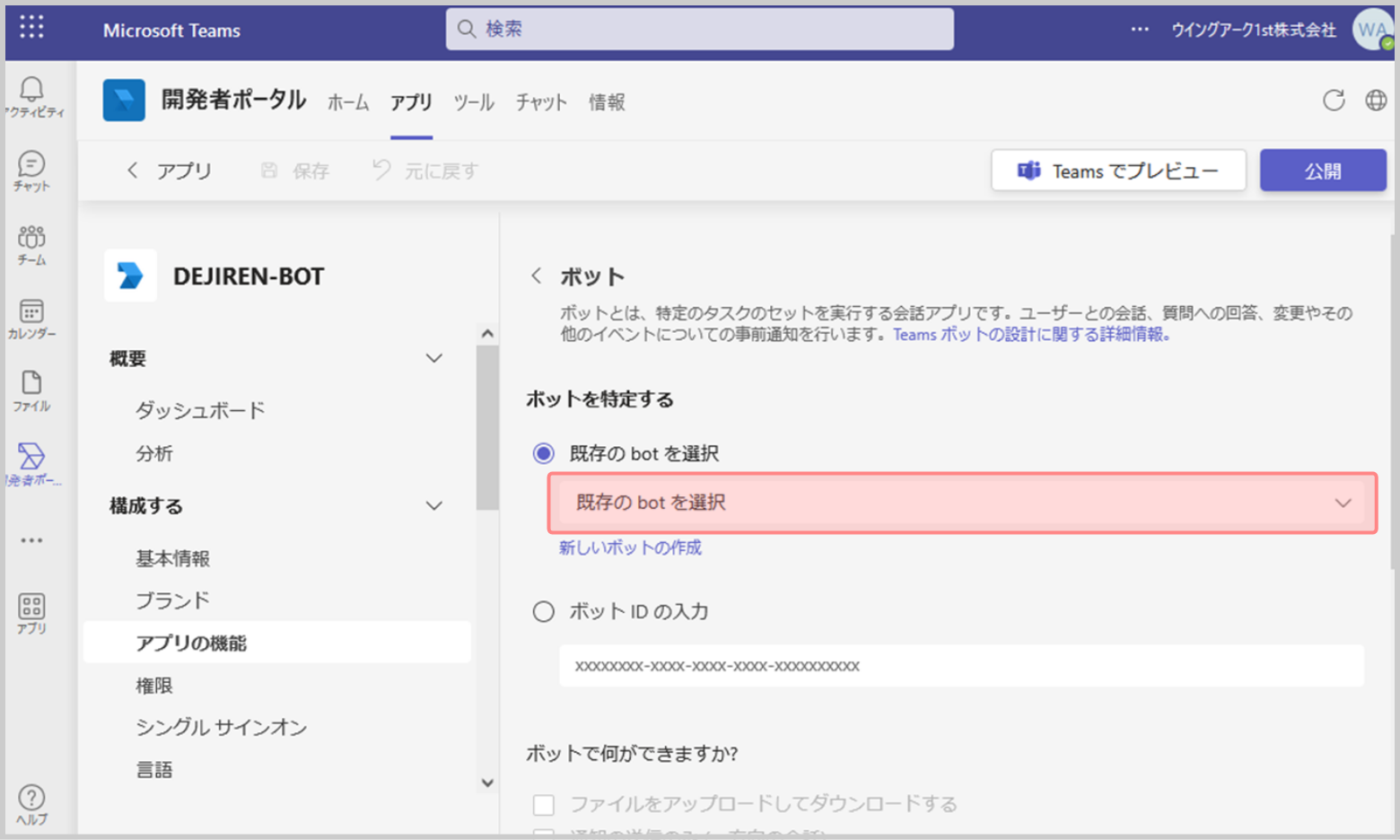This screenshot has width=1400, height=840.
Task: Select the ボット ID の入力 radio button
Action: tap(543, 612)
